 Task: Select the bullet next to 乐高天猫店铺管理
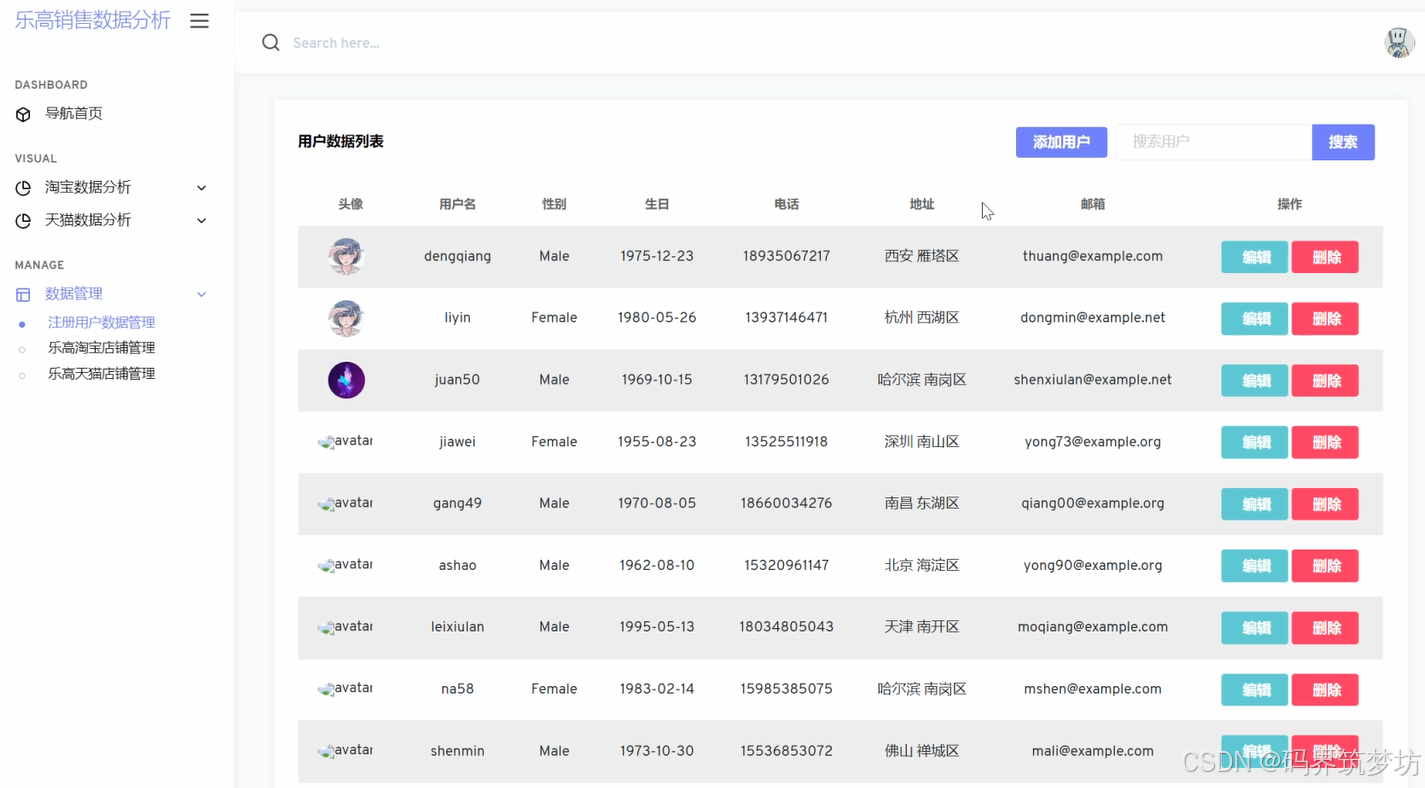coord(23,373)
